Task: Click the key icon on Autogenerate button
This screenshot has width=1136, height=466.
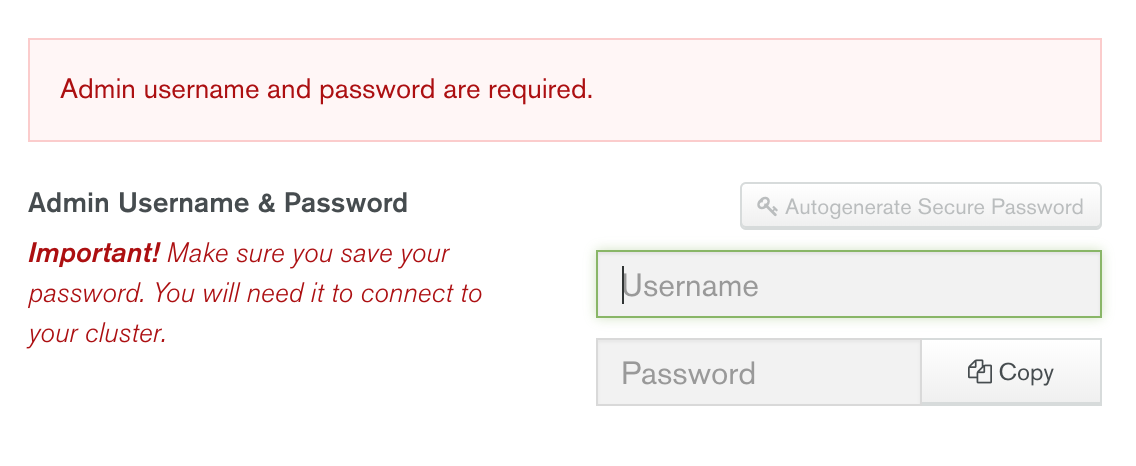Action: [767, 207]
